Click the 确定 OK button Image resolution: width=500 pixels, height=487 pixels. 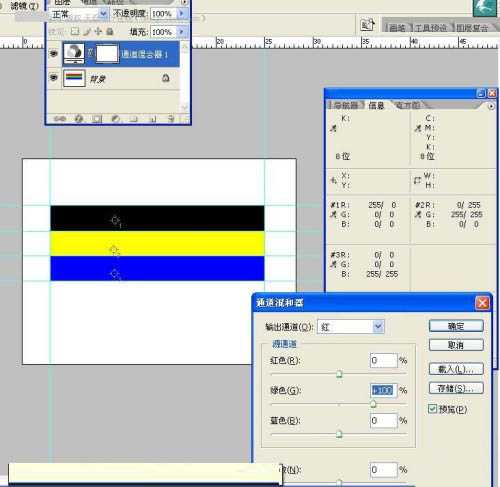(456, 326)
